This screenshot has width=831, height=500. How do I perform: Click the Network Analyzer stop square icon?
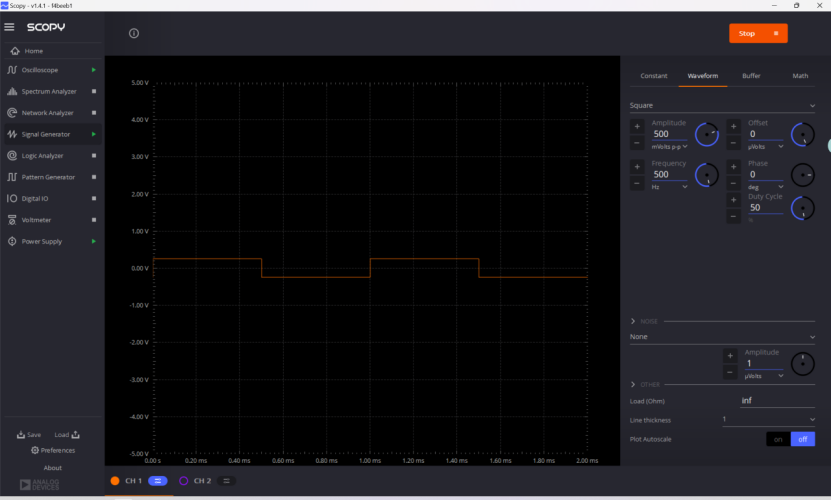click(94, 113)
